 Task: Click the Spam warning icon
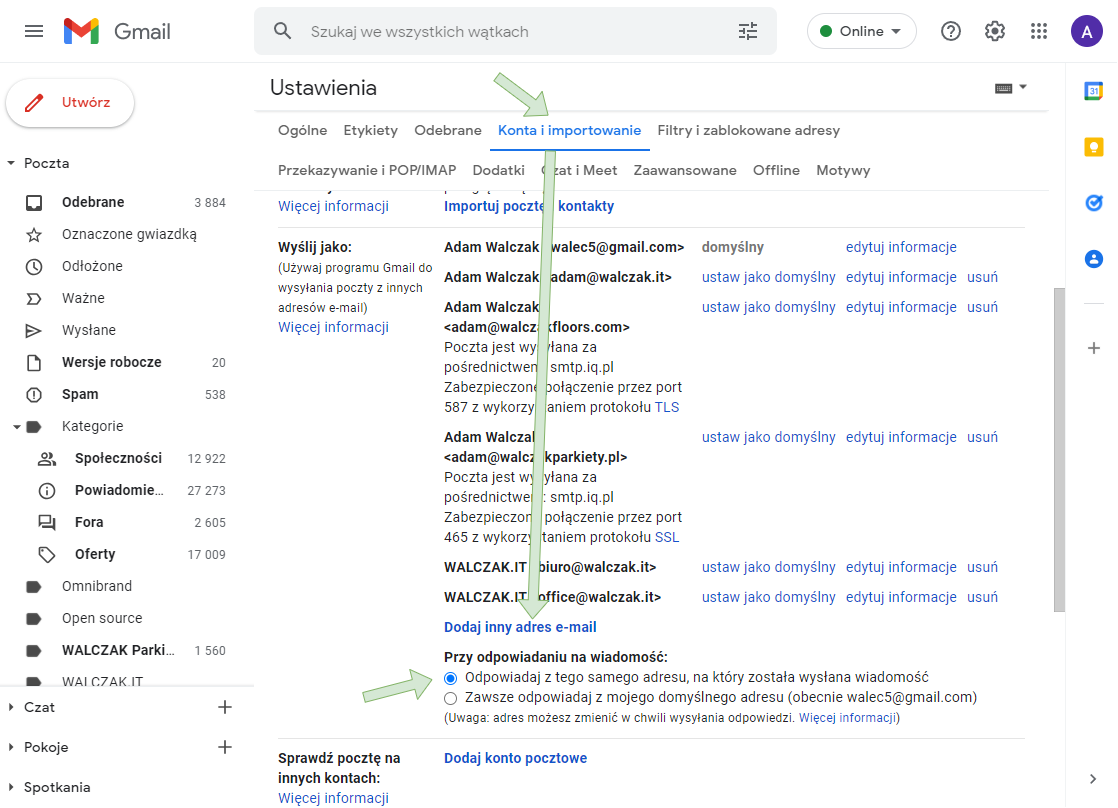(34, 394)
